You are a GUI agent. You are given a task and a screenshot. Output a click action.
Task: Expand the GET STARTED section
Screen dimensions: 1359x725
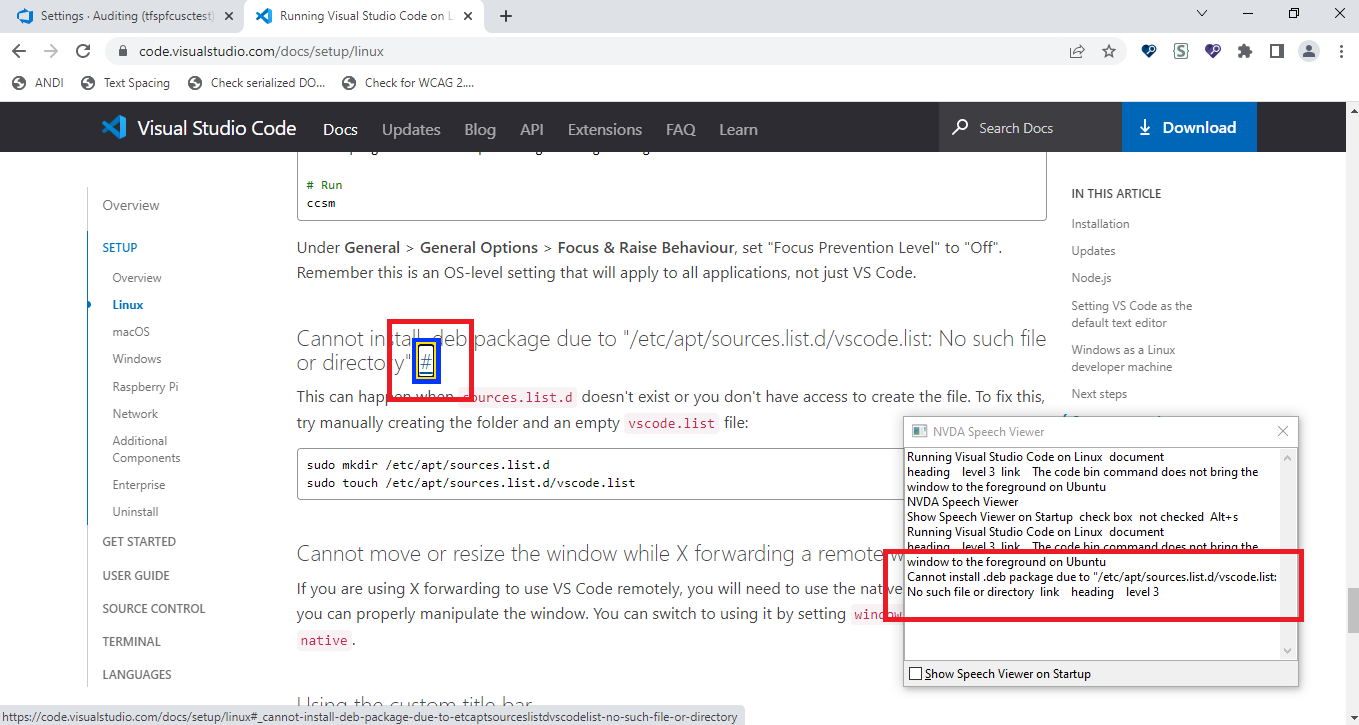coord(138,541)
